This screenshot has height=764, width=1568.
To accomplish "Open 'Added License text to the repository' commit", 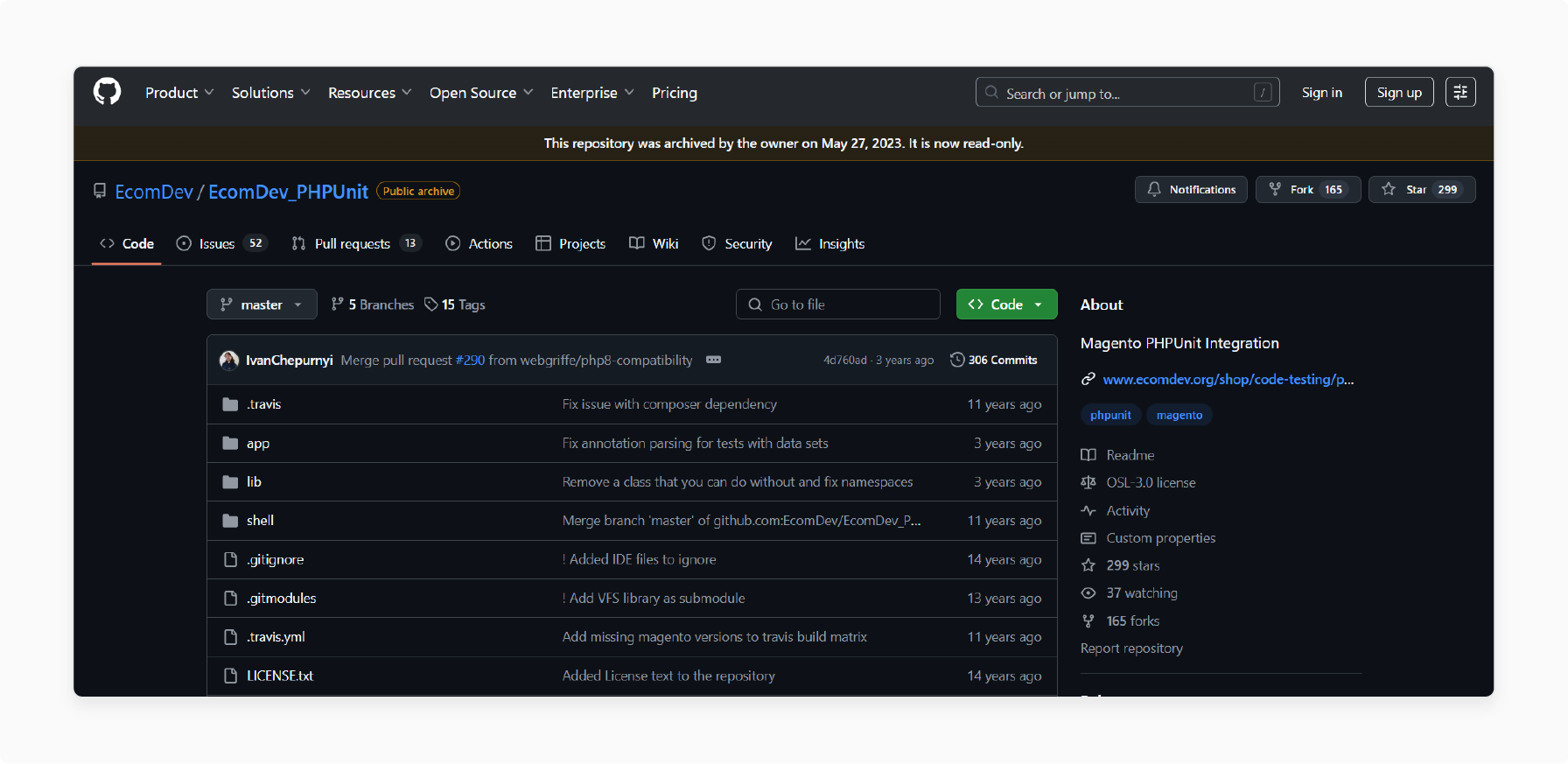I will pos(668,676).
